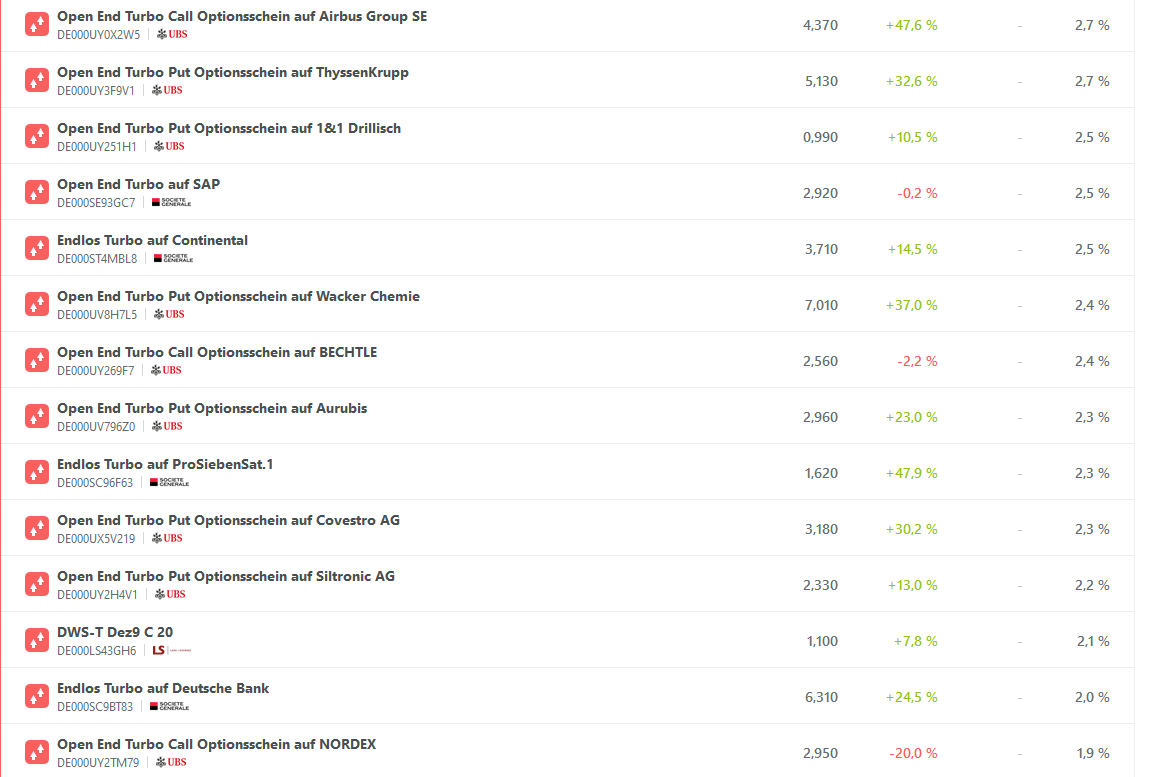
Task: Click the red arrow icon beside NORDEX Call
Action: (37, 753)
